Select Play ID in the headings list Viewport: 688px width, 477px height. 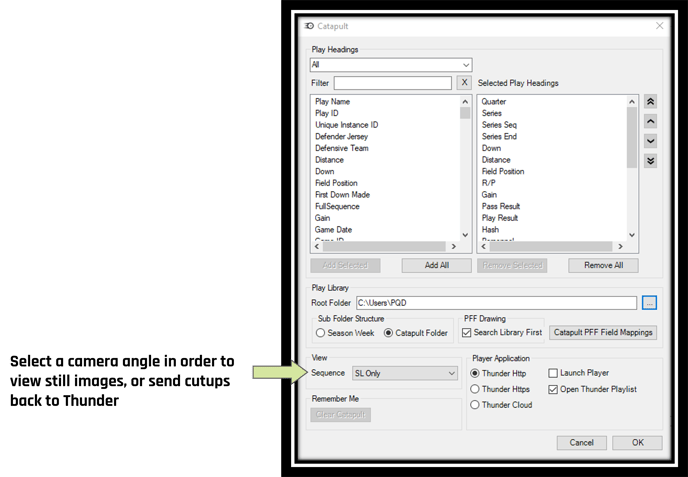click(326, 113)
